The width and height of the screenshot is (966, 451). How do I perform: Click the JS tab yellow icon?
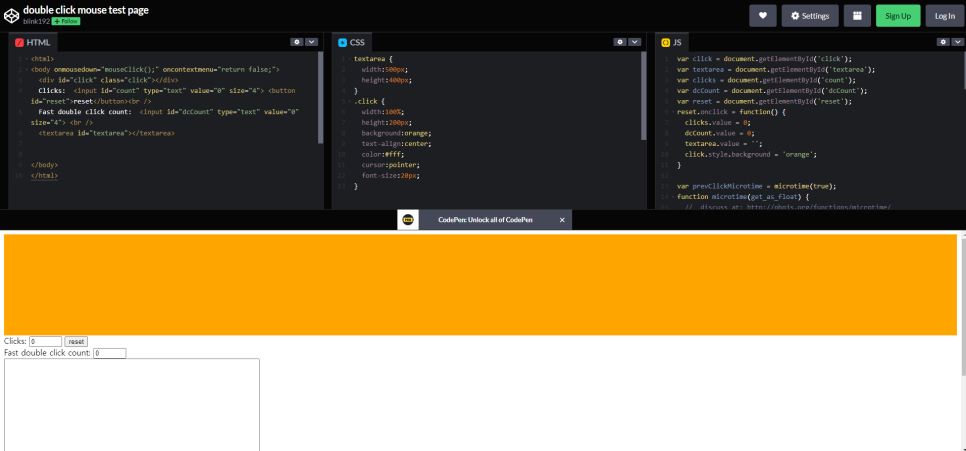(665, 43)
